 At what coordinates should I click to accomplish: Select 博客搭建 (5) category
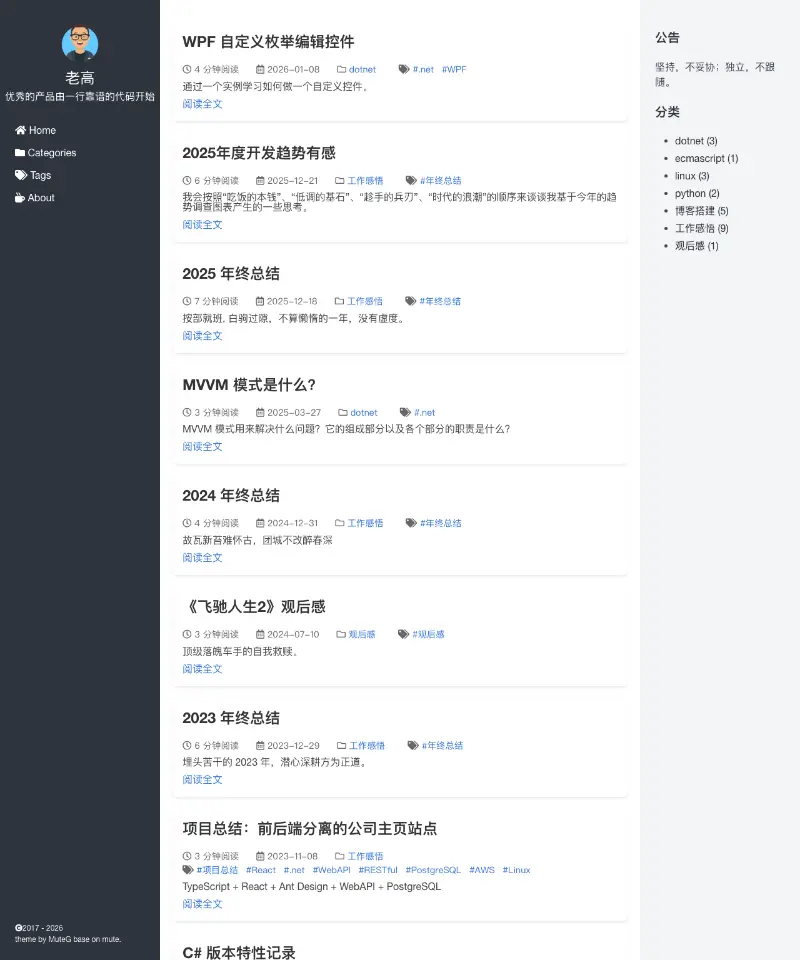click(x=701, y=211)
